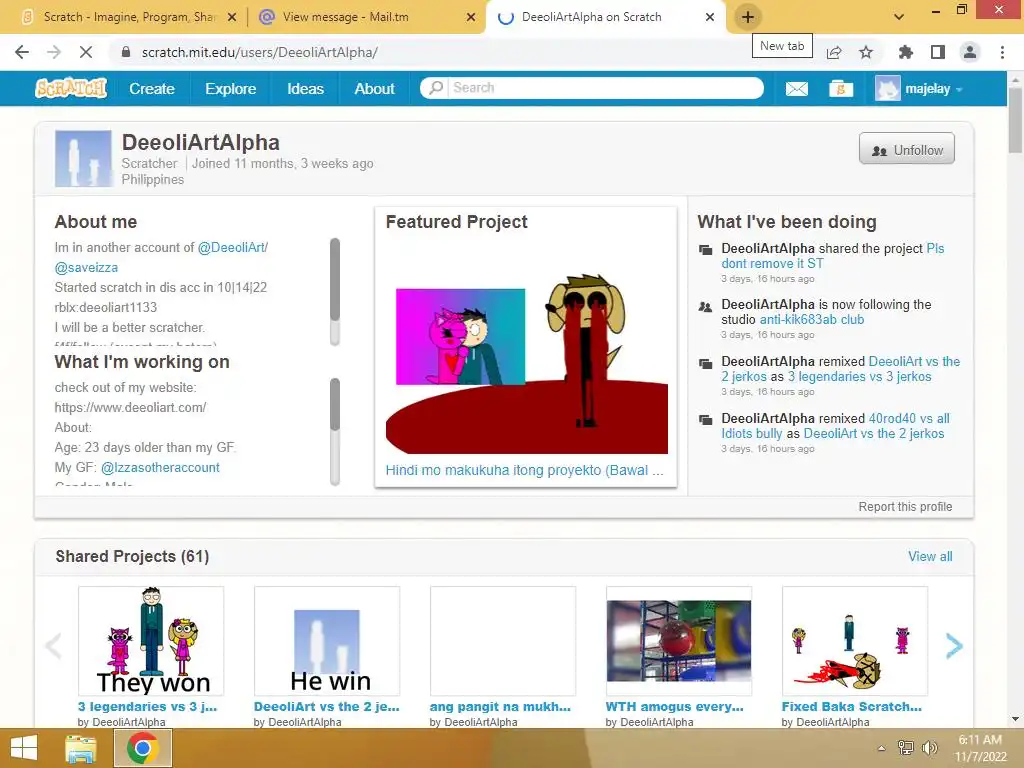Open the Chrome profile icon
1024x768 pixels.
(970, 52)
